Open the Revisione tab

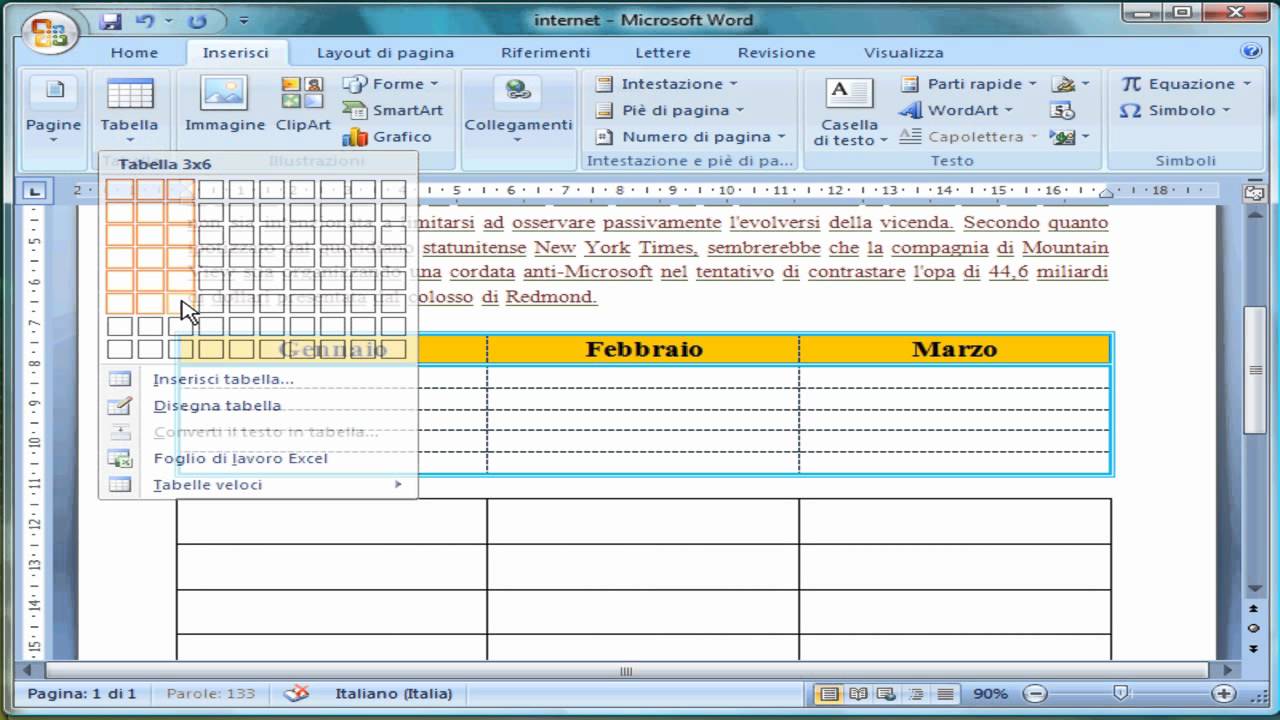(776, 53)
